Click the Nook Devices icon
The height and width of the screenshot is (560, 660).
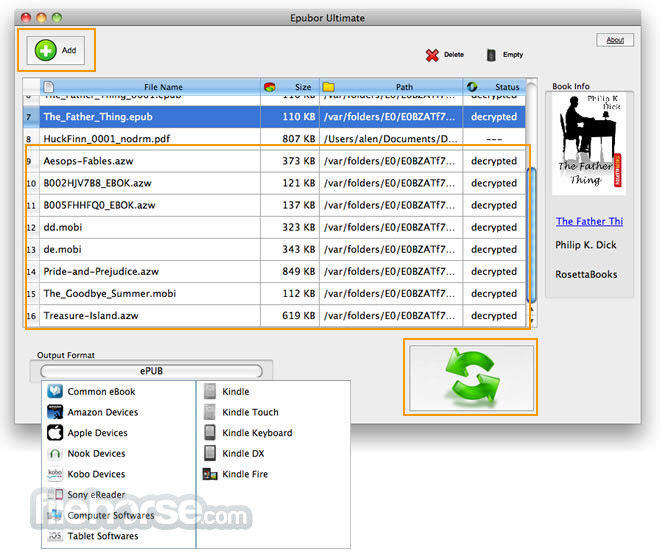tap(55, 453)
